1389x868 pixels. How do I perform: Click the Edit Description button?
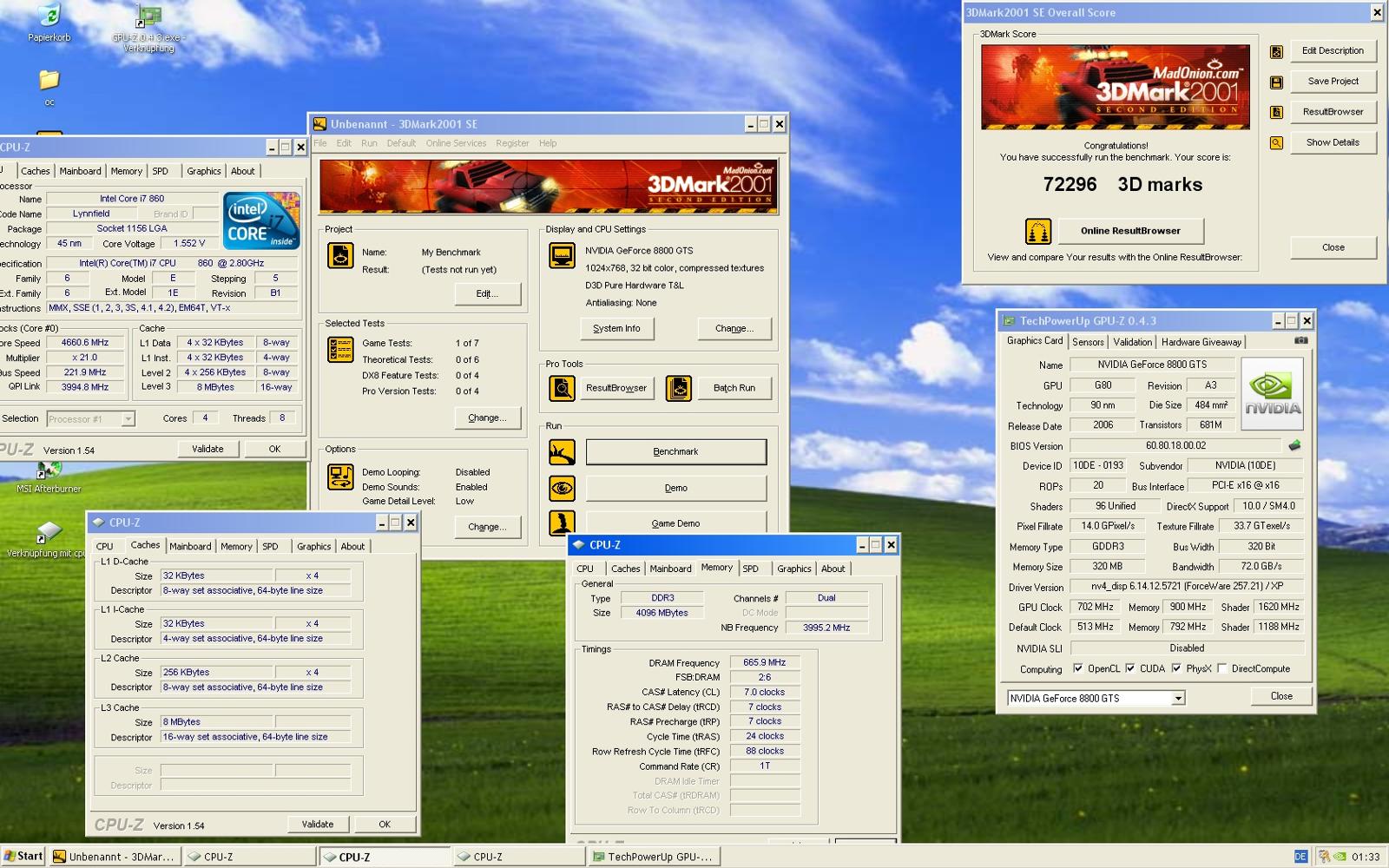coord(1333,50)
